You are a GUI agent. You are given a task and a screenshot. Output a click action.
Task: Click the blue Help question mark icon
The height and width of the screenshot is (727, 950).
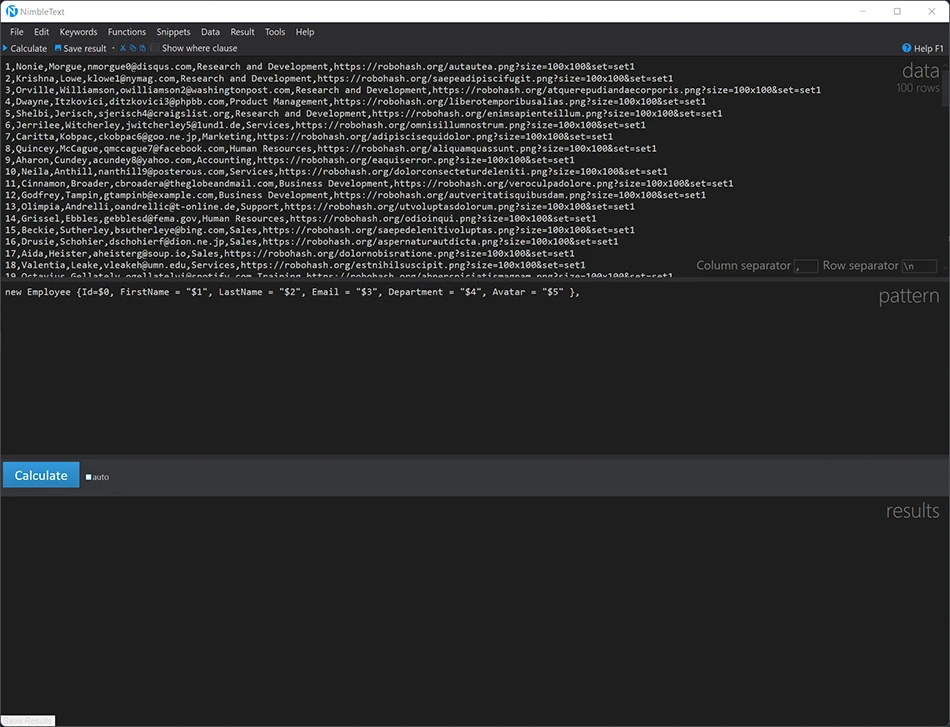coord(906,48)
